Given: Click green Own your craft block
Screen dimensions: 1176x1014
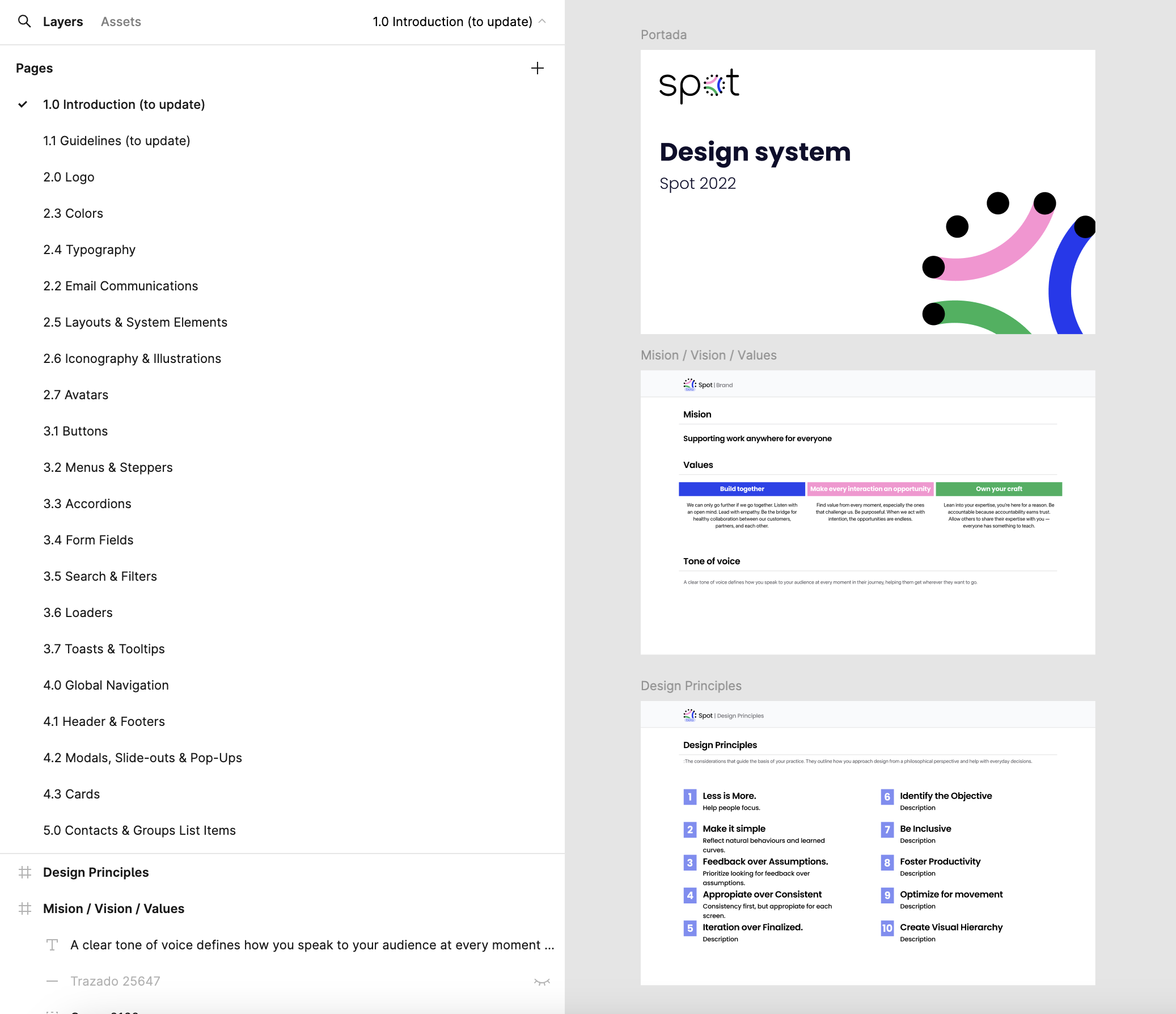Looking at the screenshot, I should click(x=999, y=489).
